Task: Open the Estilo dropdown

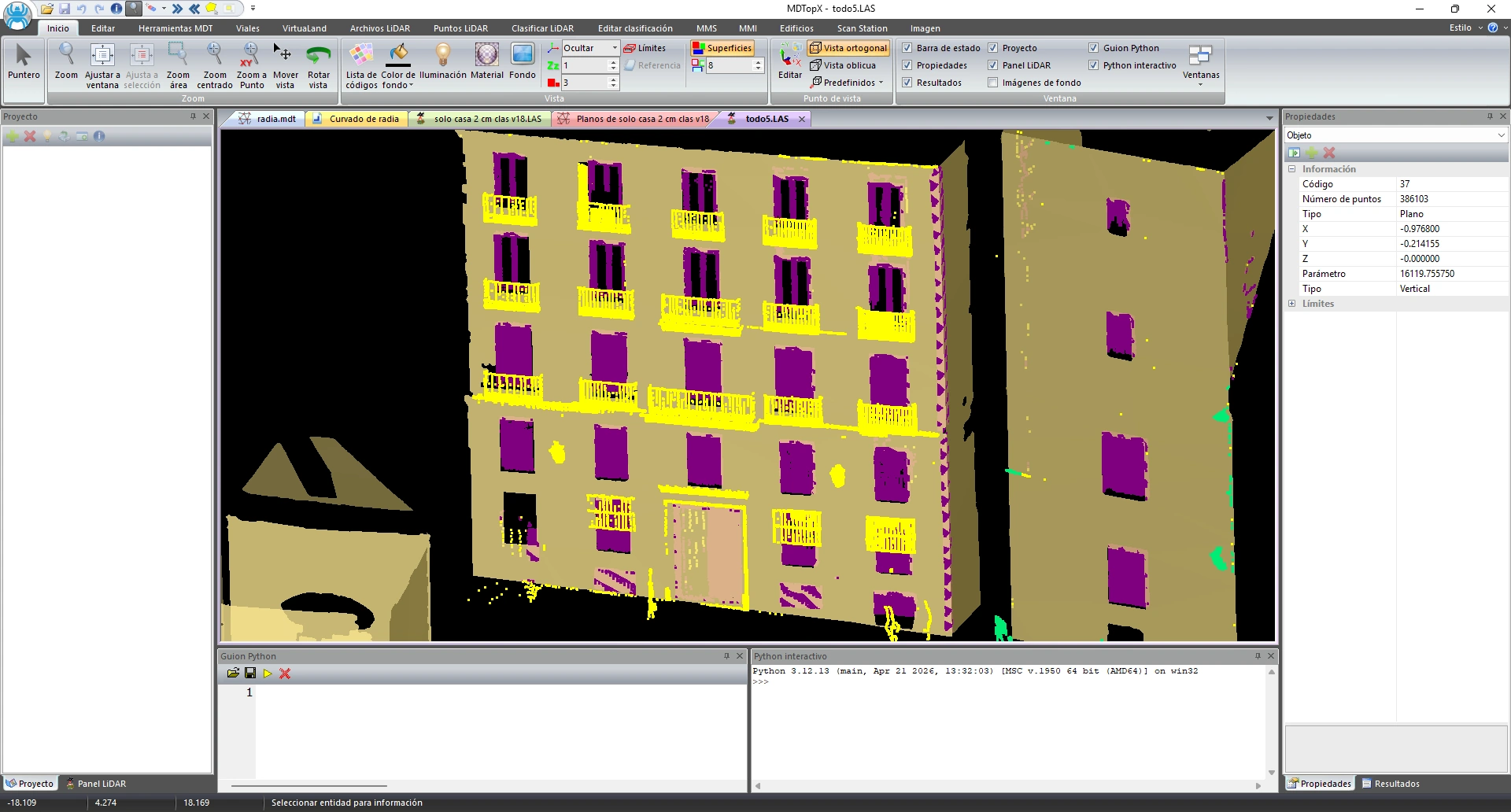Action: click(1465, 28)
